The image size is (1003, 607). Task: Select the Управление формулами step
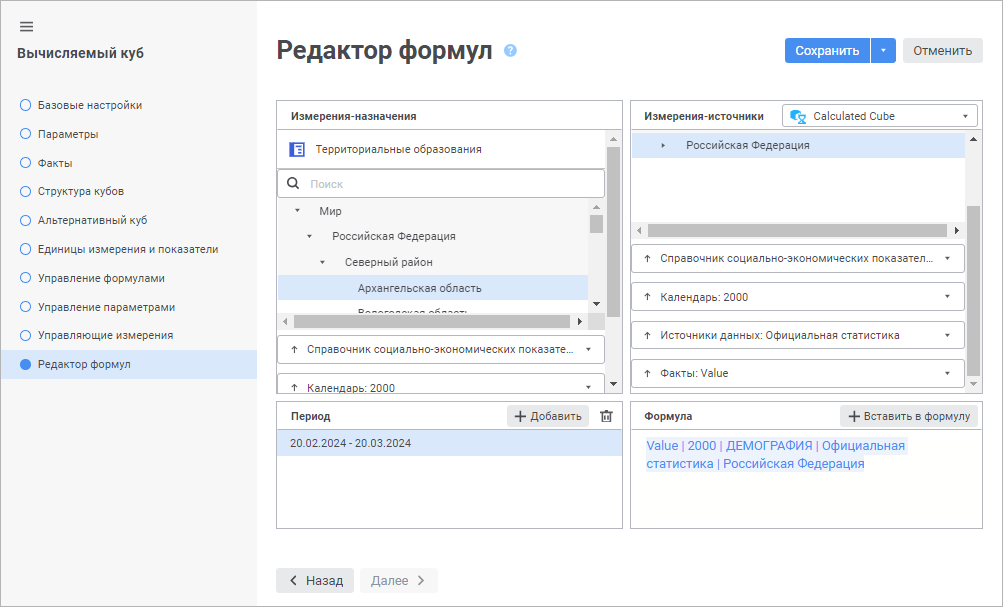coord(100,278)
